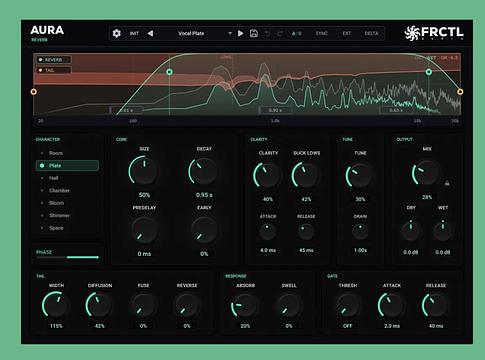The height and width of the screenshot is (360, 485).
Task: Click the mix lock icon
Action: 447,183
